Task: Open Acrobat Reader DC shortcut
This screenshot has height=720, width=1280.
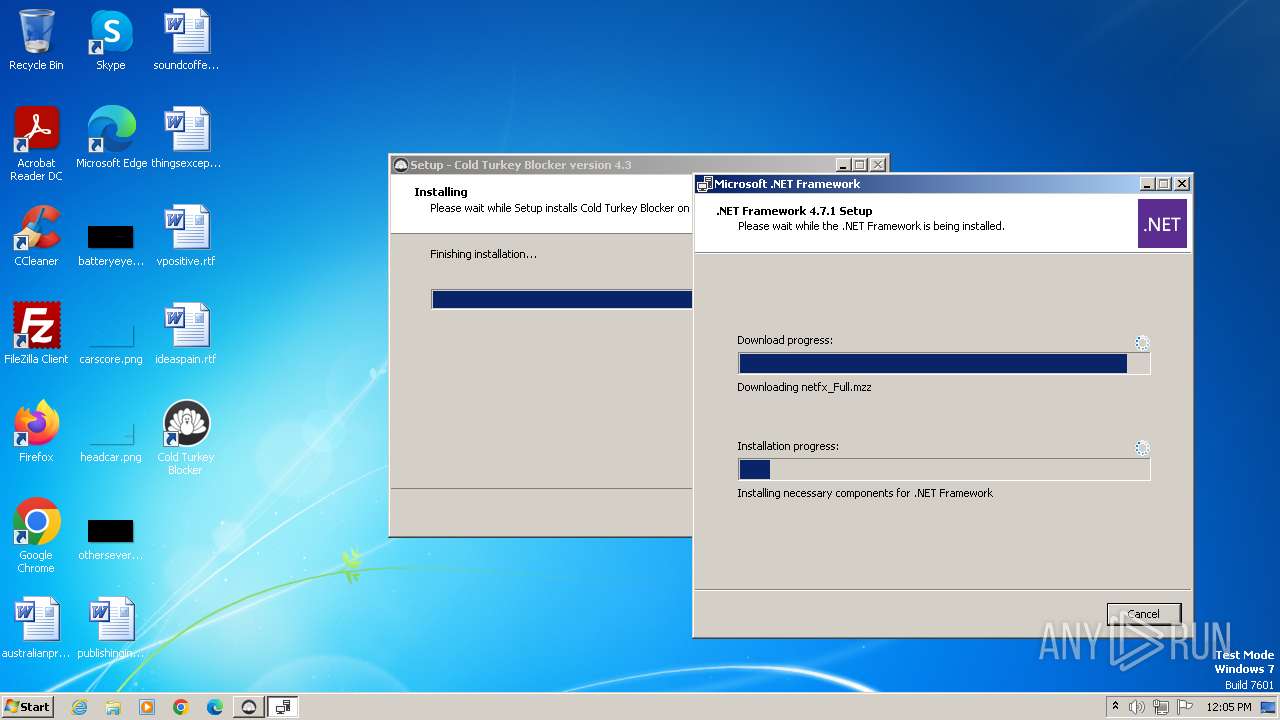Action: click(36, 143)
